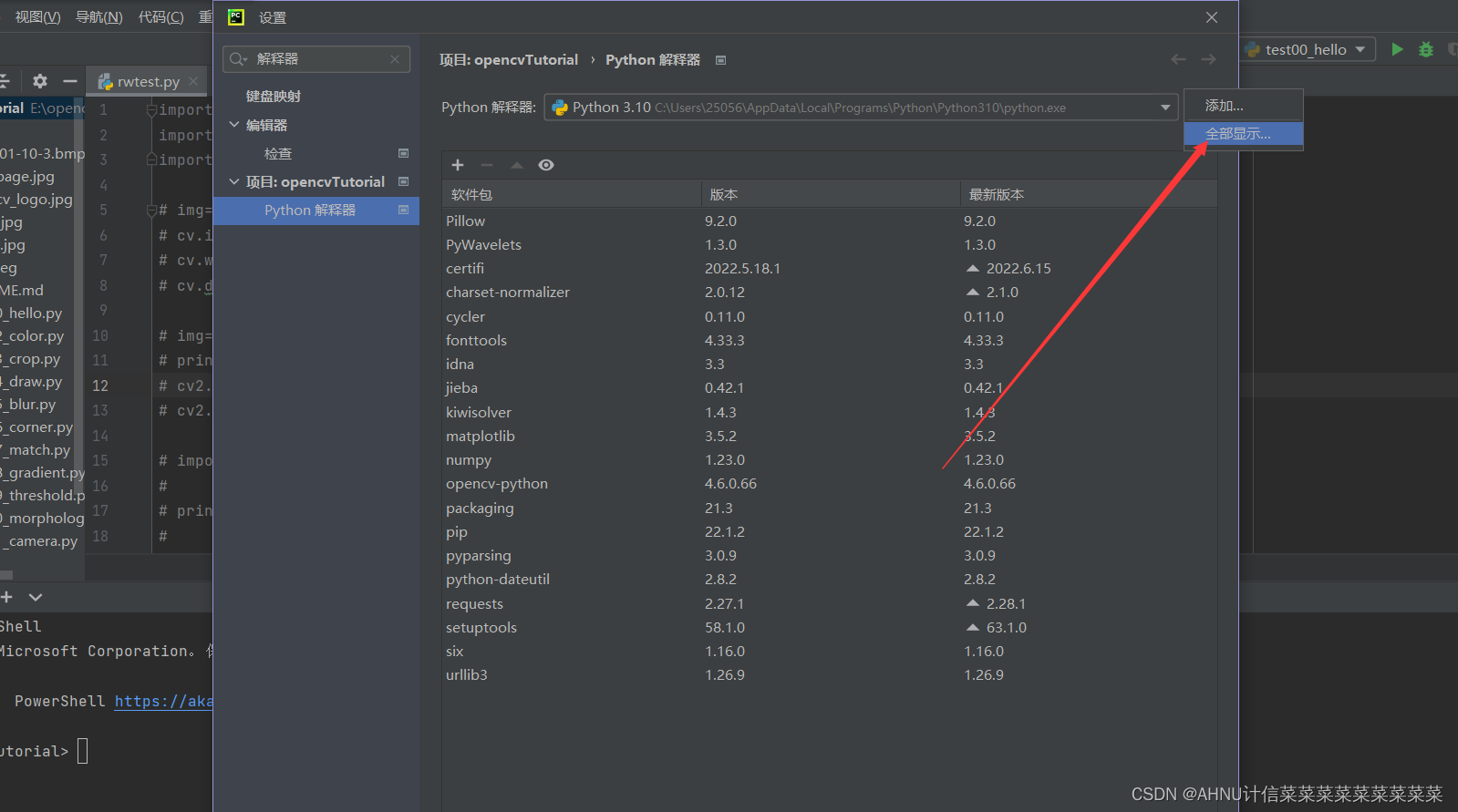
Task: Close the rwtest.py editor tab
Action: click(x=193, y=81)
